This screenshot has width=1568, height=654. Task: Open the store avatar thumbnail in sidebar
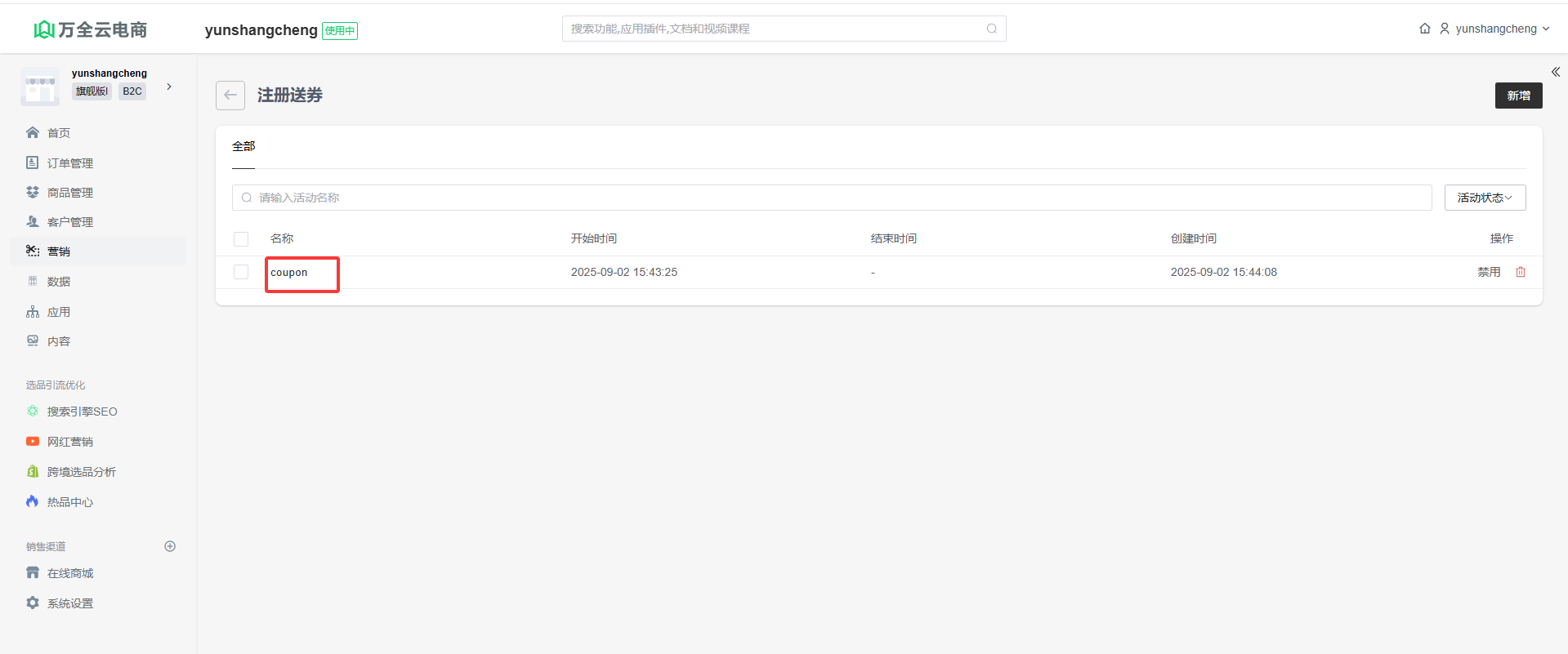(40, 87)
